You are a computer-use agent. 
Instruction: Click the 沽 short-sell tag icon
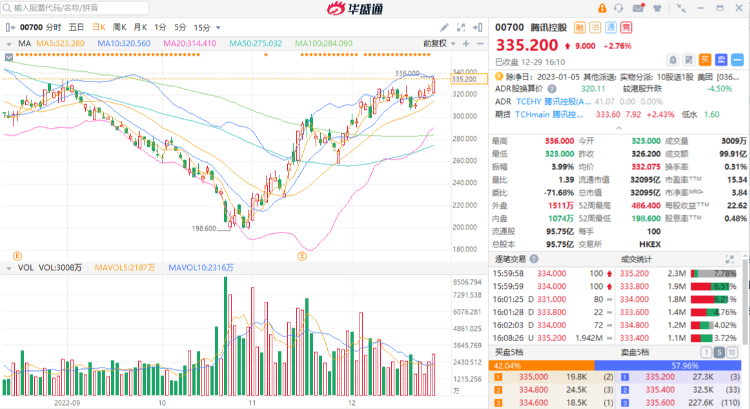point(595,28)
